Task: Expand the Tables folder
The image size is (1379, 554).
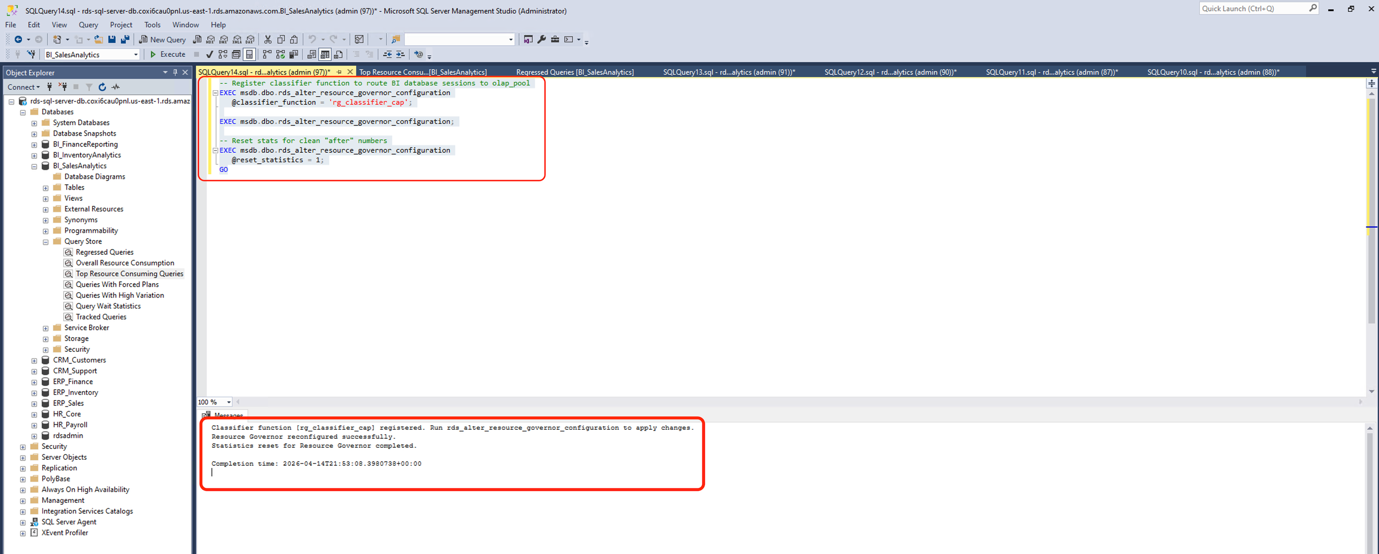Action: tap(45, 188)
